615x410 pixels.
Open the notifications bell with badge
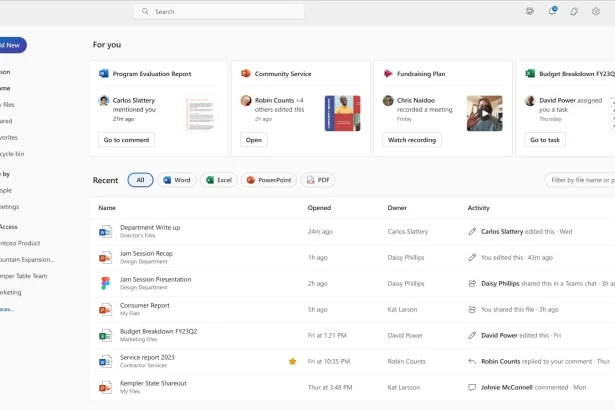click(x=552, y=11)
